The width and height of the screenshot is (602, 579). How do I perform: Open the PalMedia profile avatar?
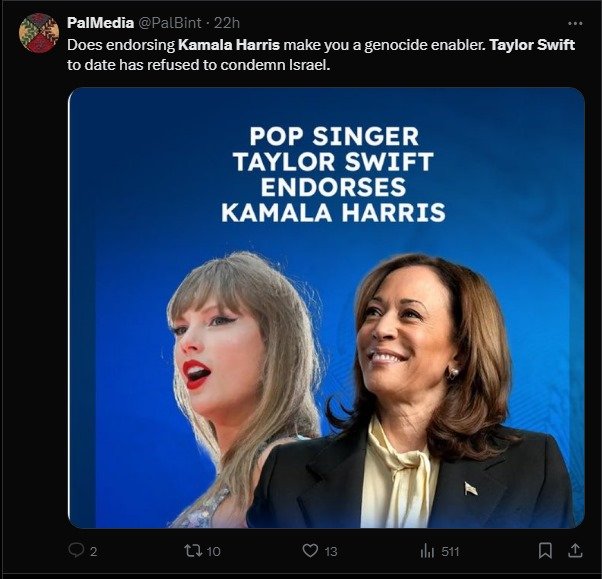(39, 32)
